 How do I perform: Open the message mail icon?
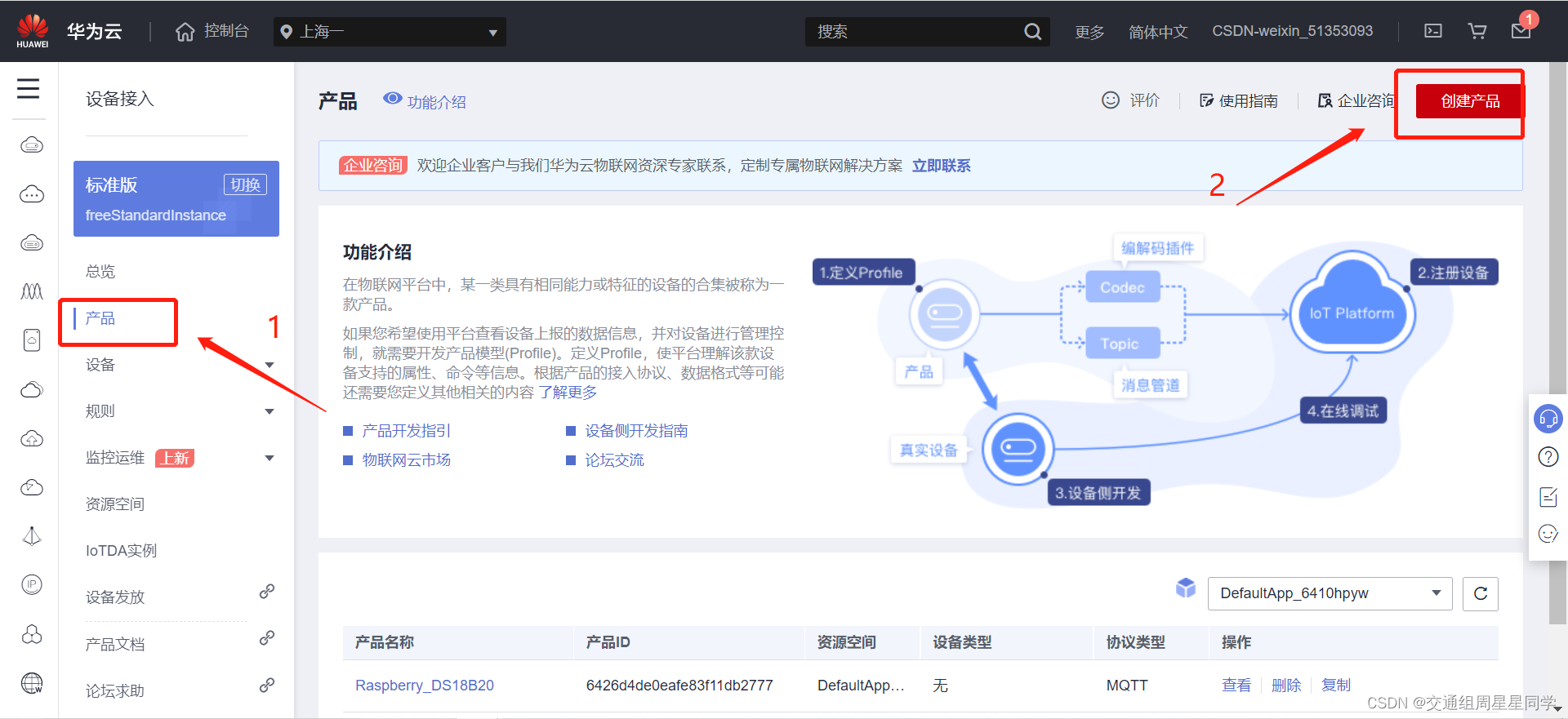(x=1521, y=31)
